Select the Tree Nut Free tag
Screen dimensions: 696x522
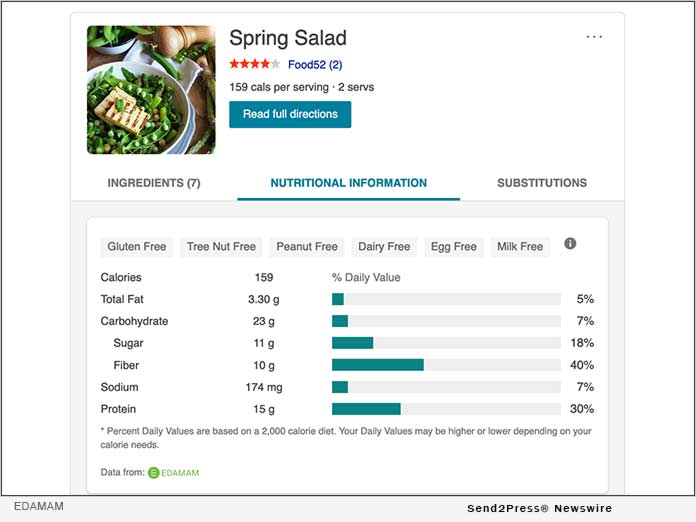pos(221,247)
